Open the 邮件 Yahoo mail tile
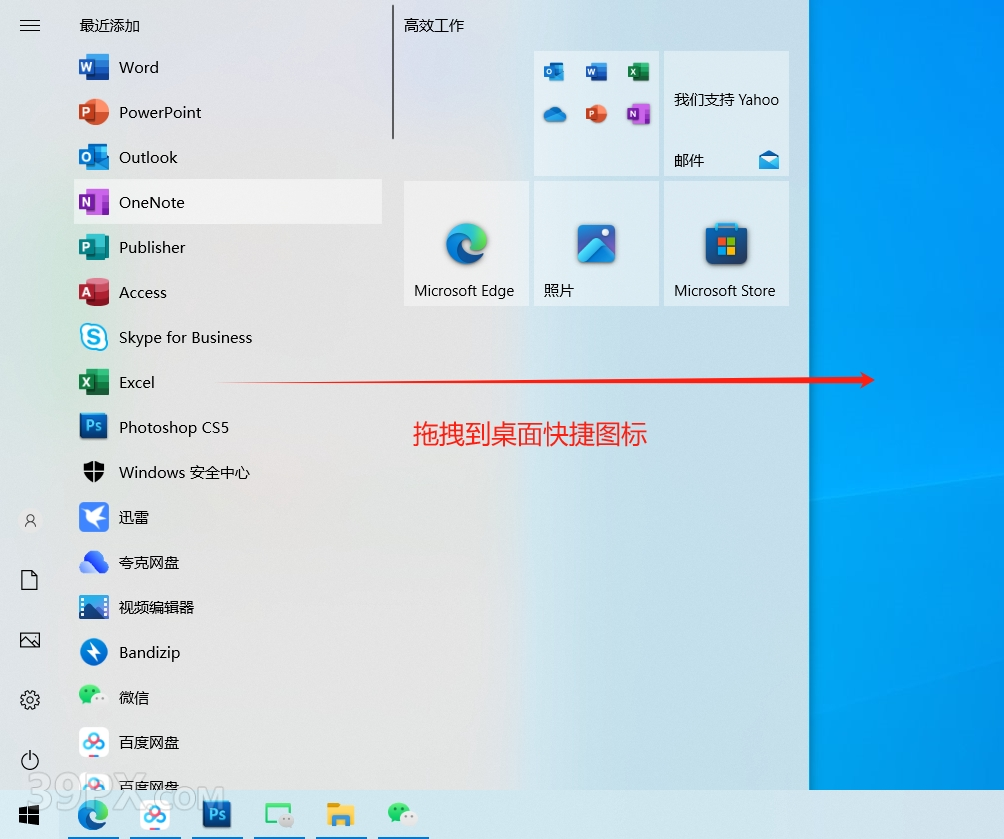Image resolution: width=1004 pixels, height=839 pixels. click(726, 113)
